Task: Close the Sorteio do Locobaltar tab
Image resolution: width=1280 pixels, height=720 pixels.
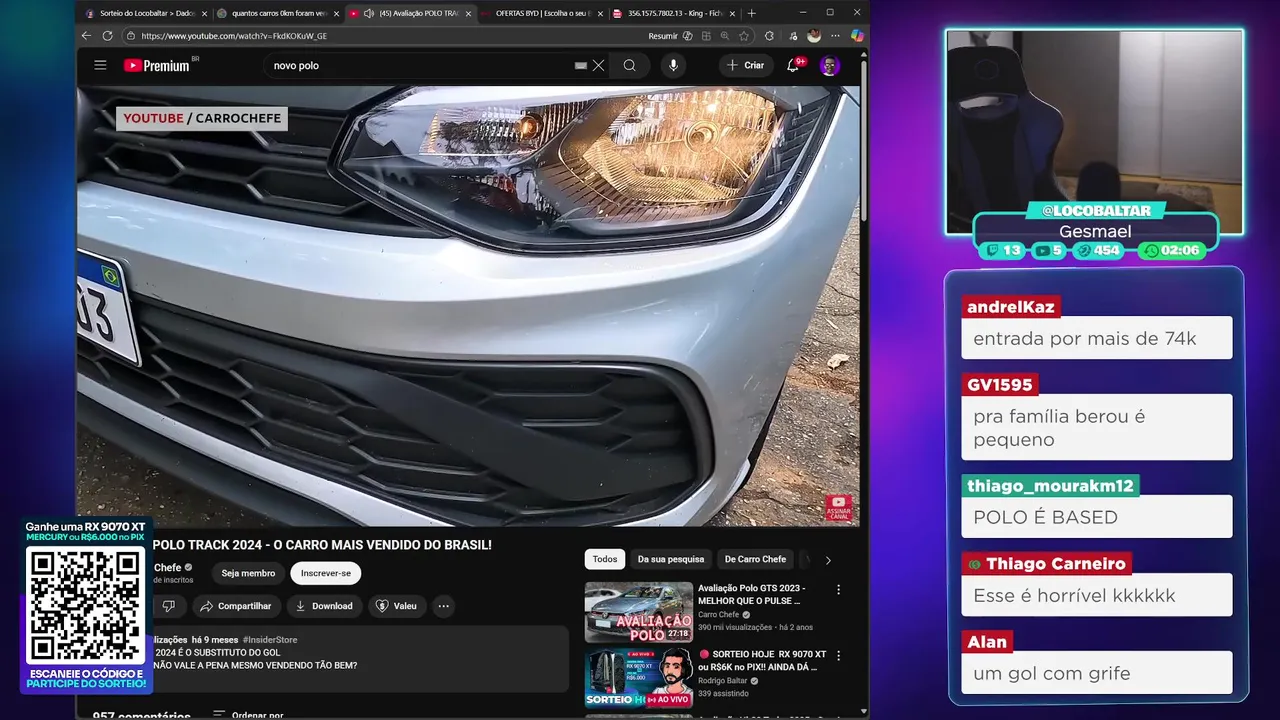Action: click(205, 13)
